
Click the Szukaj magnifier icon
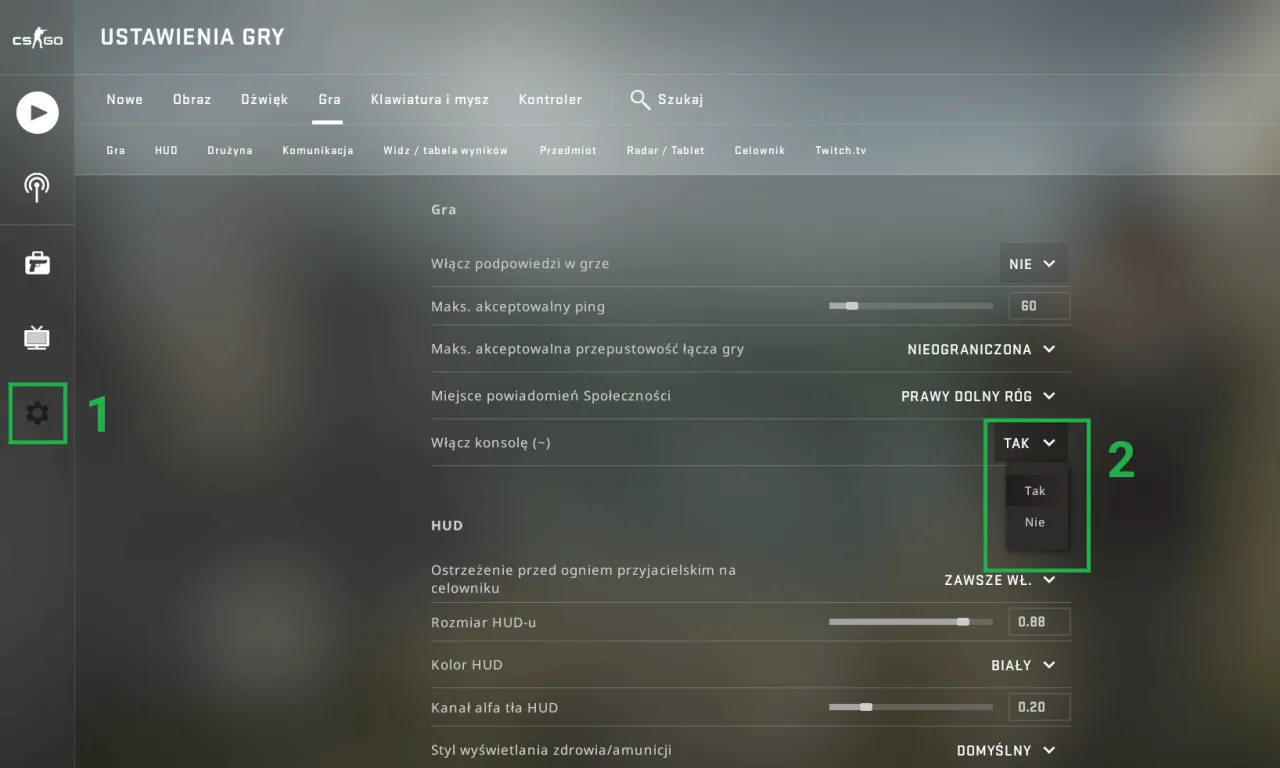tap(640, 99)
